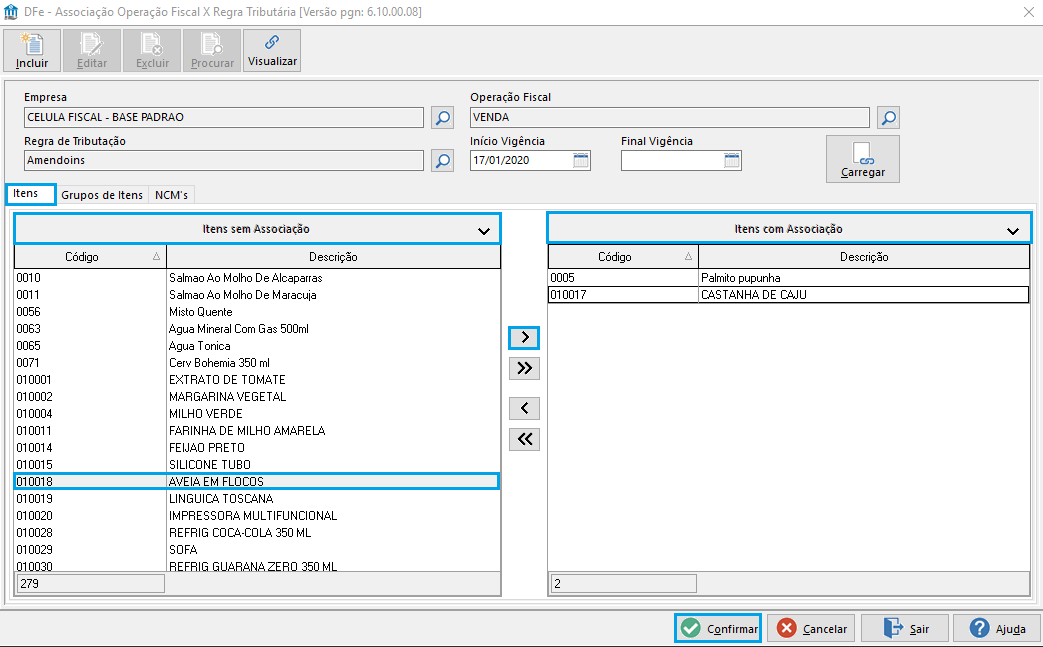Select Cerv Bohemia 350 ml row
Screen dimensions: 1043x647
coord(257,363)
